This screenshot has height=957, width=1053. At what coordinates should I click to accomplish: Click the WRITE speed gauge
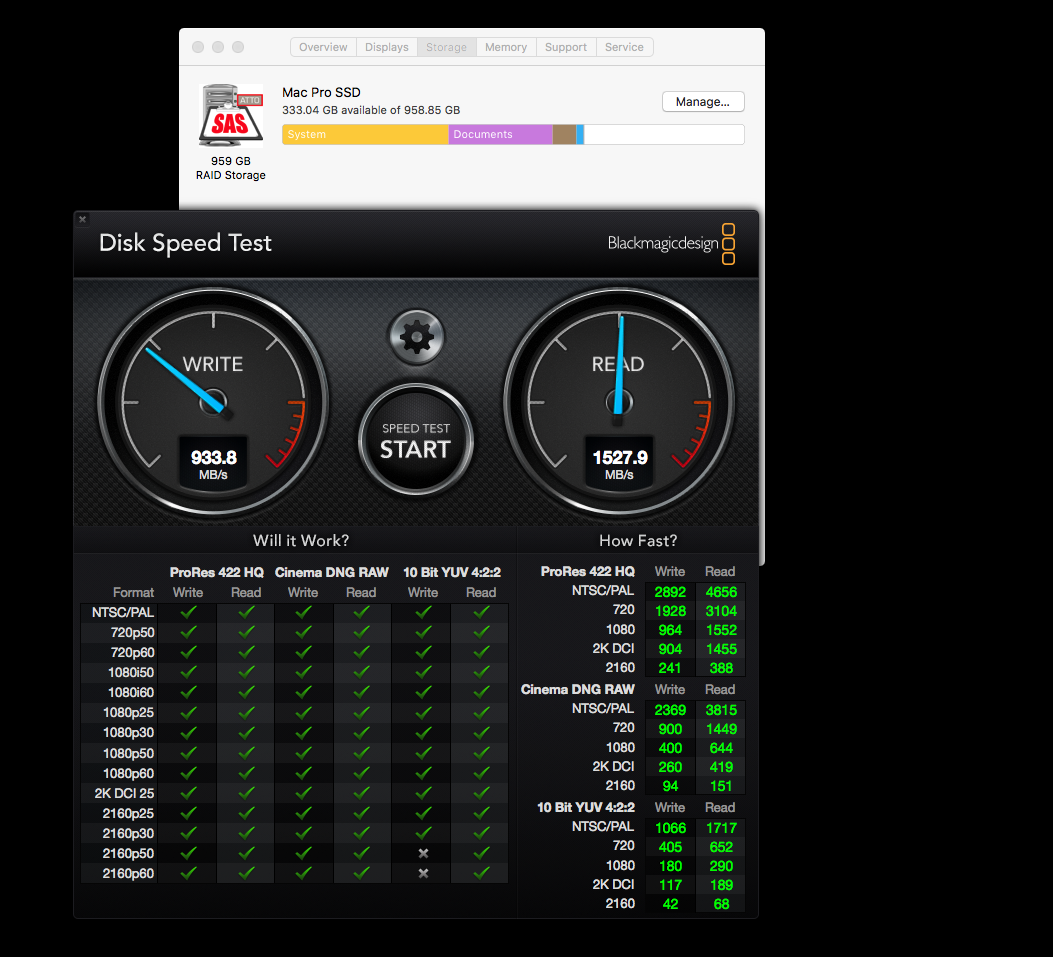click(x=213, y=402)
